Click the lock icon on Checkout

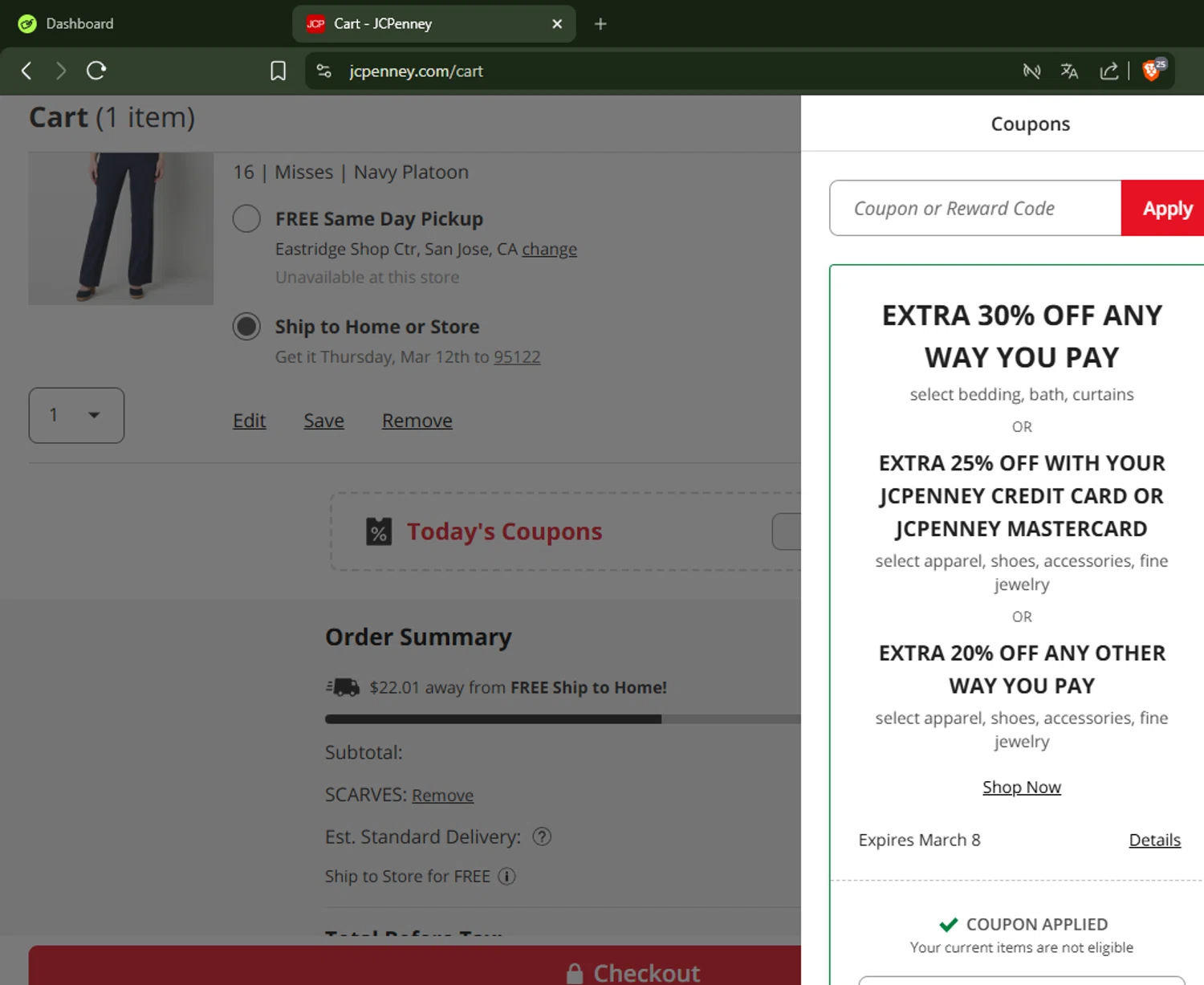click(x=575, y=974)
